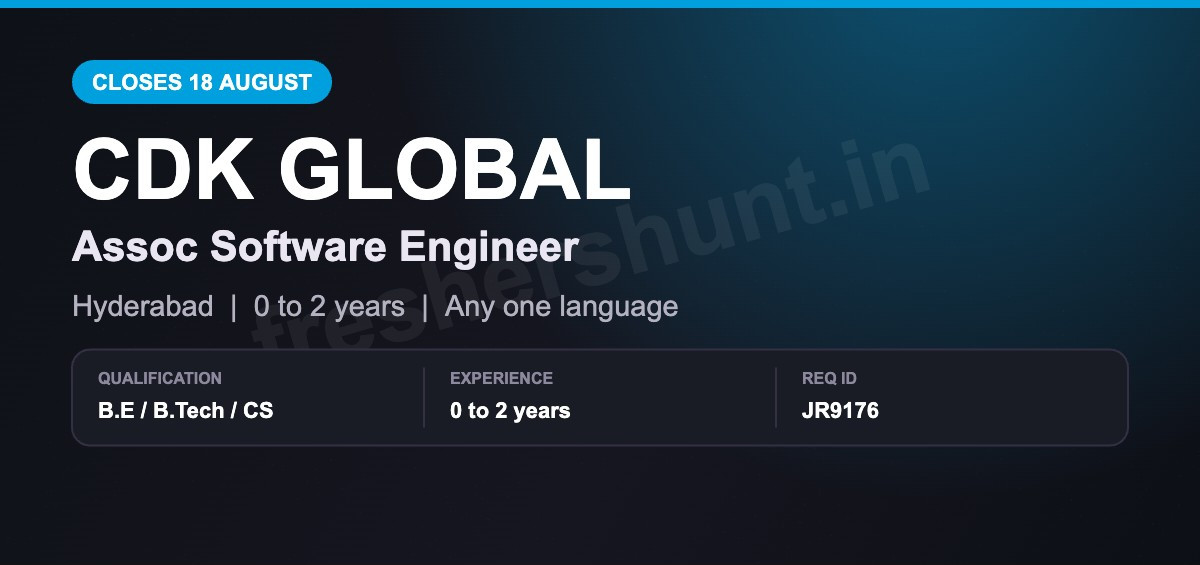Click the CLOSES 18 AUGUST badge
The height and width of the screenshot is (565, 1200).
(x=202, y=82)
